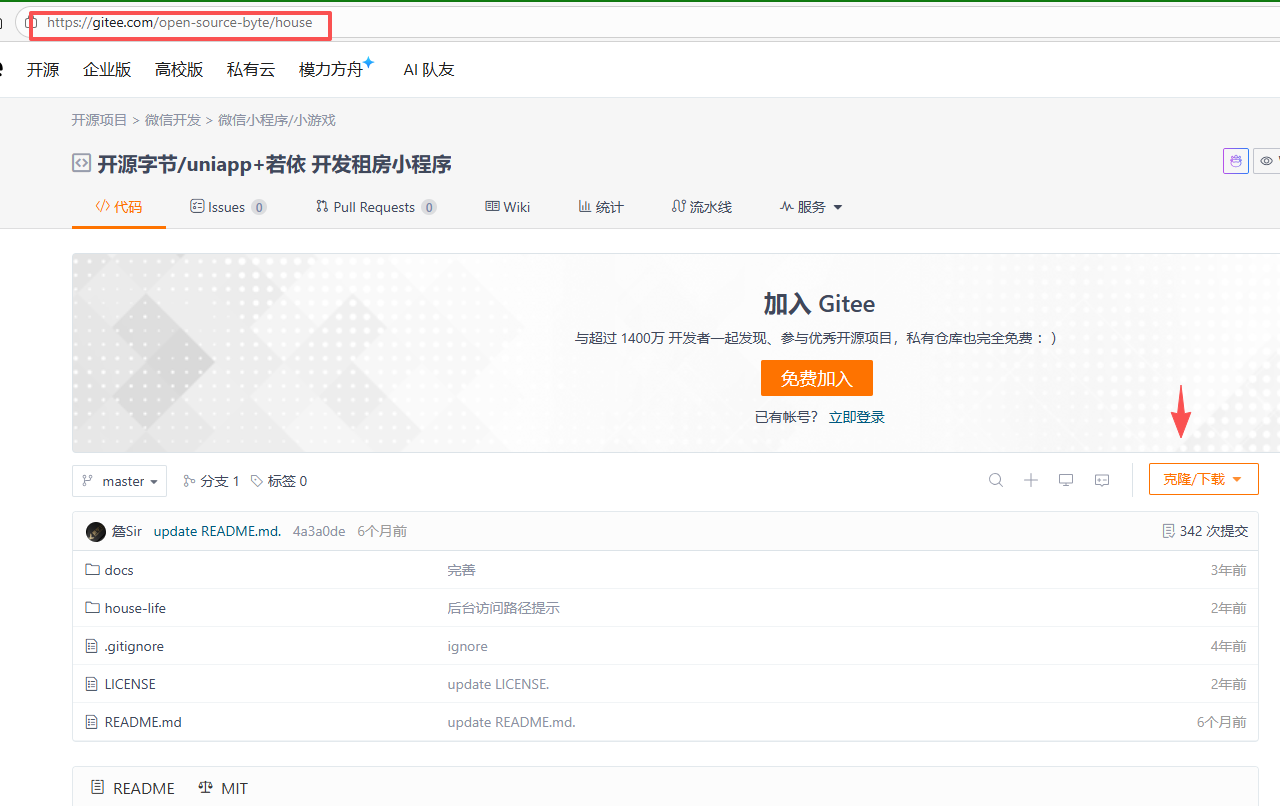1280x806 pixels.
Task: Click the browser address bar URL
Action: pyautogui.click(x=180, y=22)
